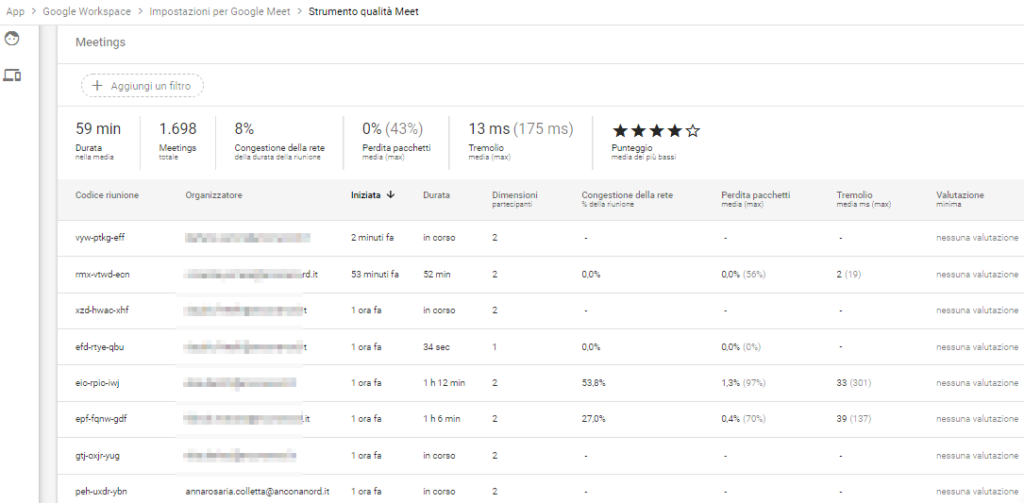The width and height of the screenshot is (1024, 503).
Task: Go to App in breadcrumb
Action: 15,11
